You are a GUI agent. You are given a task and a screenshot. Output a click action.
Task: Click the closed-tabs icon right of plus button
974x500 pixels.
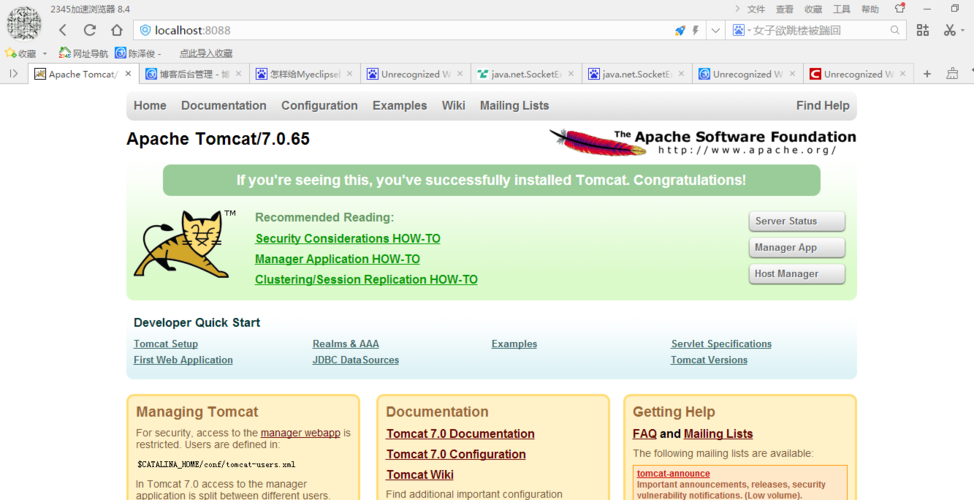(952, 74)
